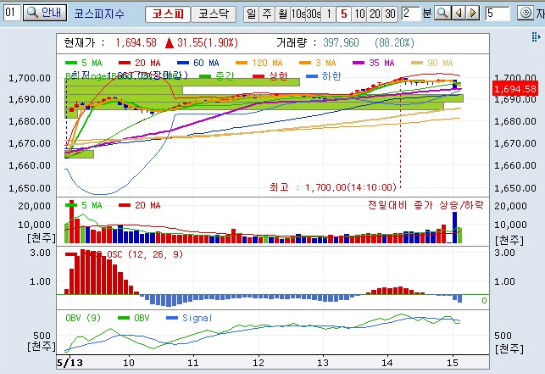The width and height of the screenshot is (545, 374).
Task: Click the index code 01 field
Action: (x=12, y=13)
